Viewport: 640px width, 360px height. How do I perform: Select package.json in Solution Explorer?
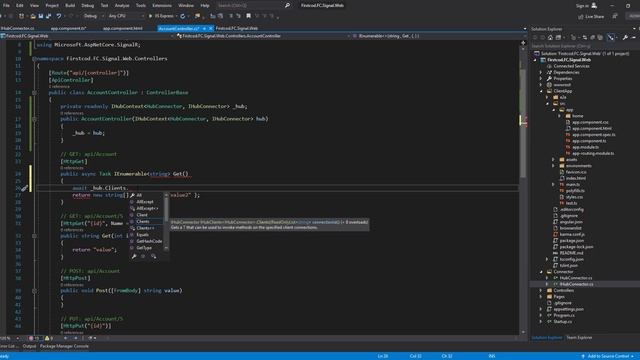(x=571, y=241)
